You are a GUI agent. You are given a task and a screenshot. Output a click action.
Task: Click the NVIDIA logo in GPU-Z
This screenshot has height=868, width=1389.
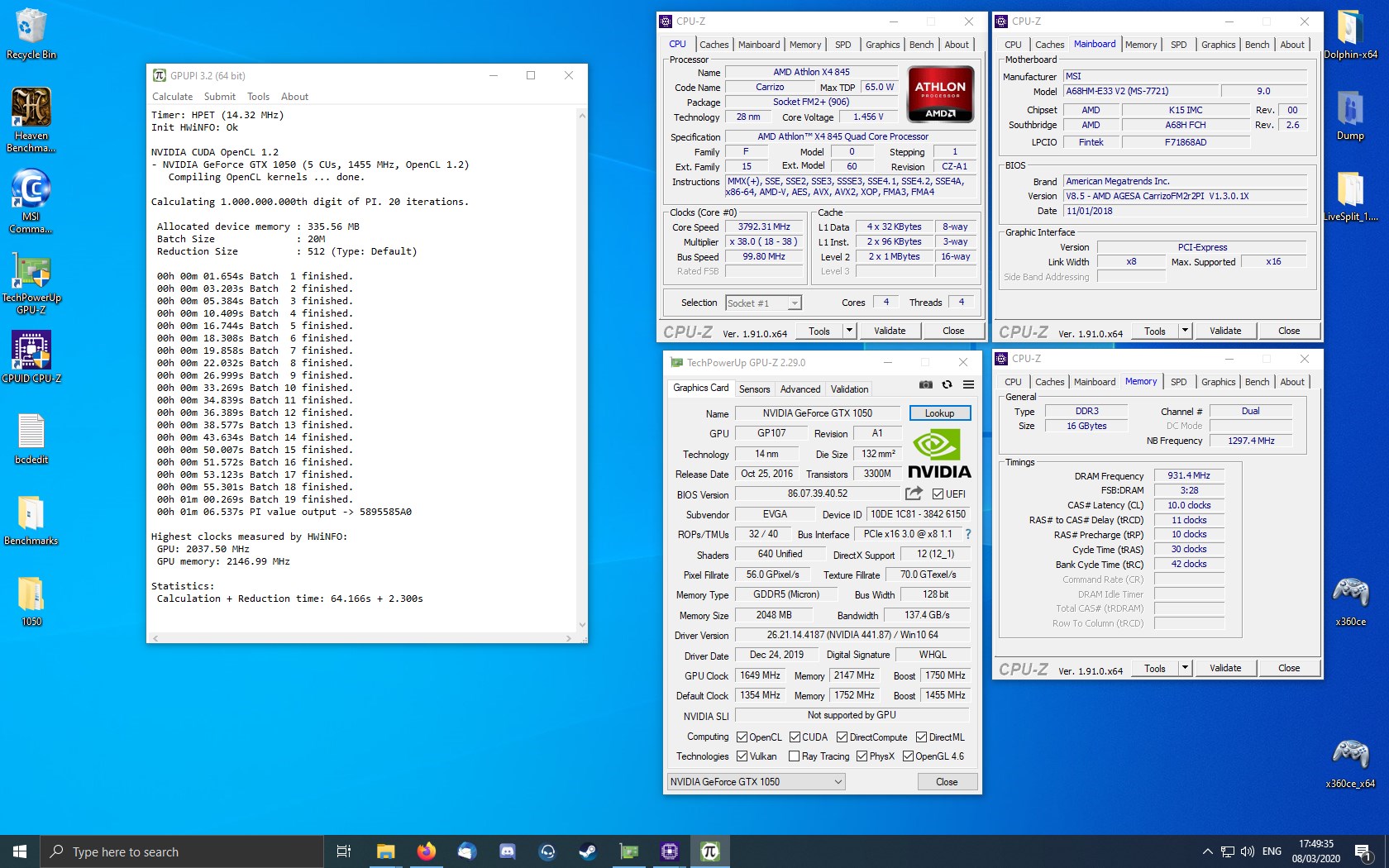(x=939, y=454)
